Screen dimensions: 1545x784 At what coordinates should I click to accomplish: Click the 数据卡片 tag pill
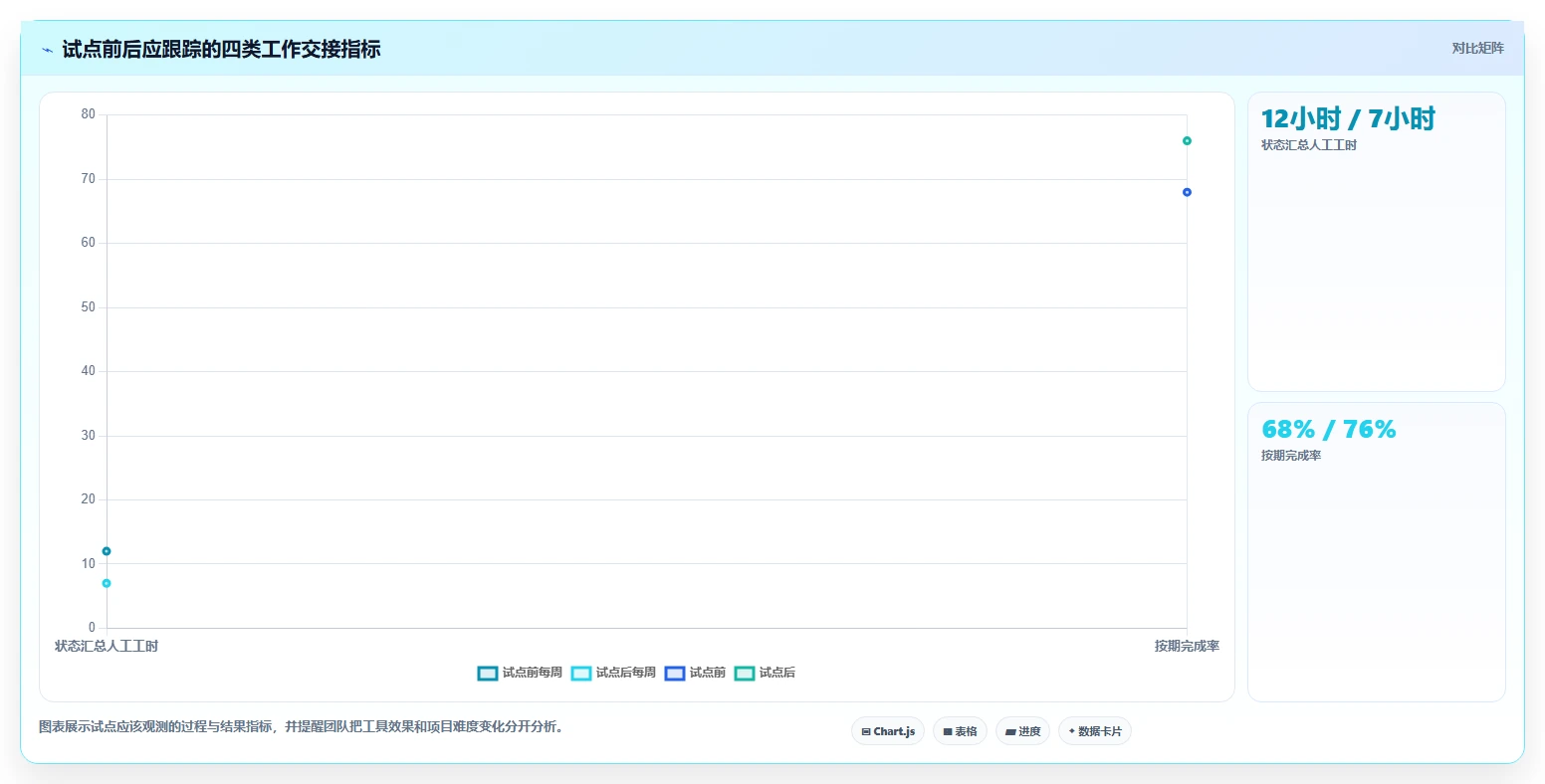point(1095,731)
